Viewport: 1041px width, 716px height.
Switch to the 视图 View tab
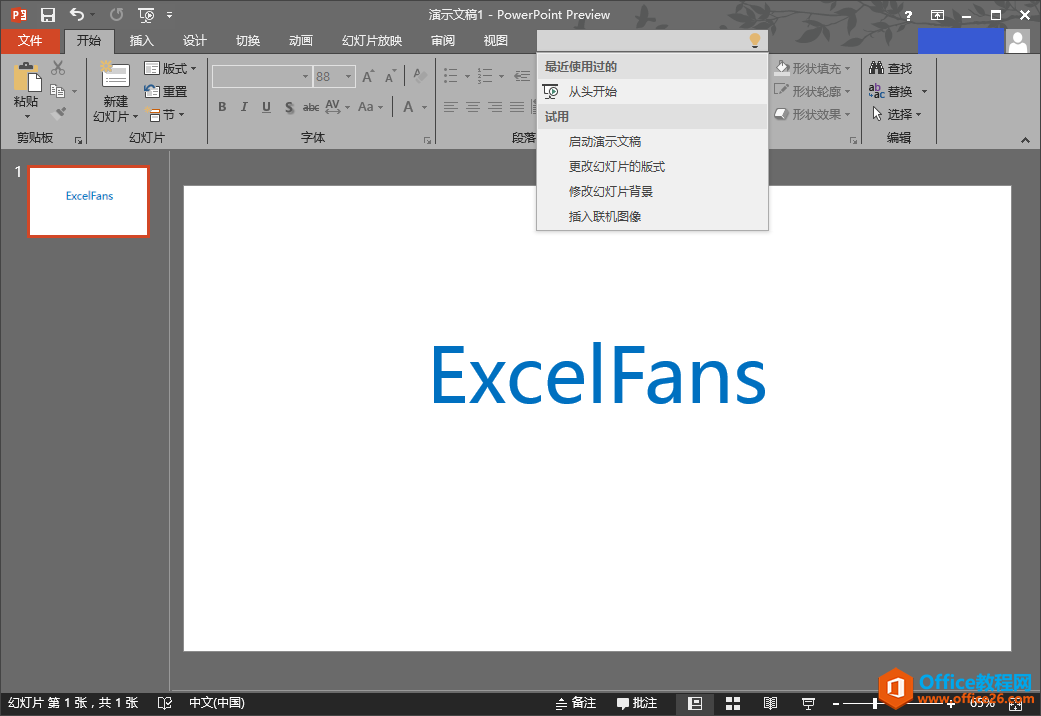[x=496, y=41]
